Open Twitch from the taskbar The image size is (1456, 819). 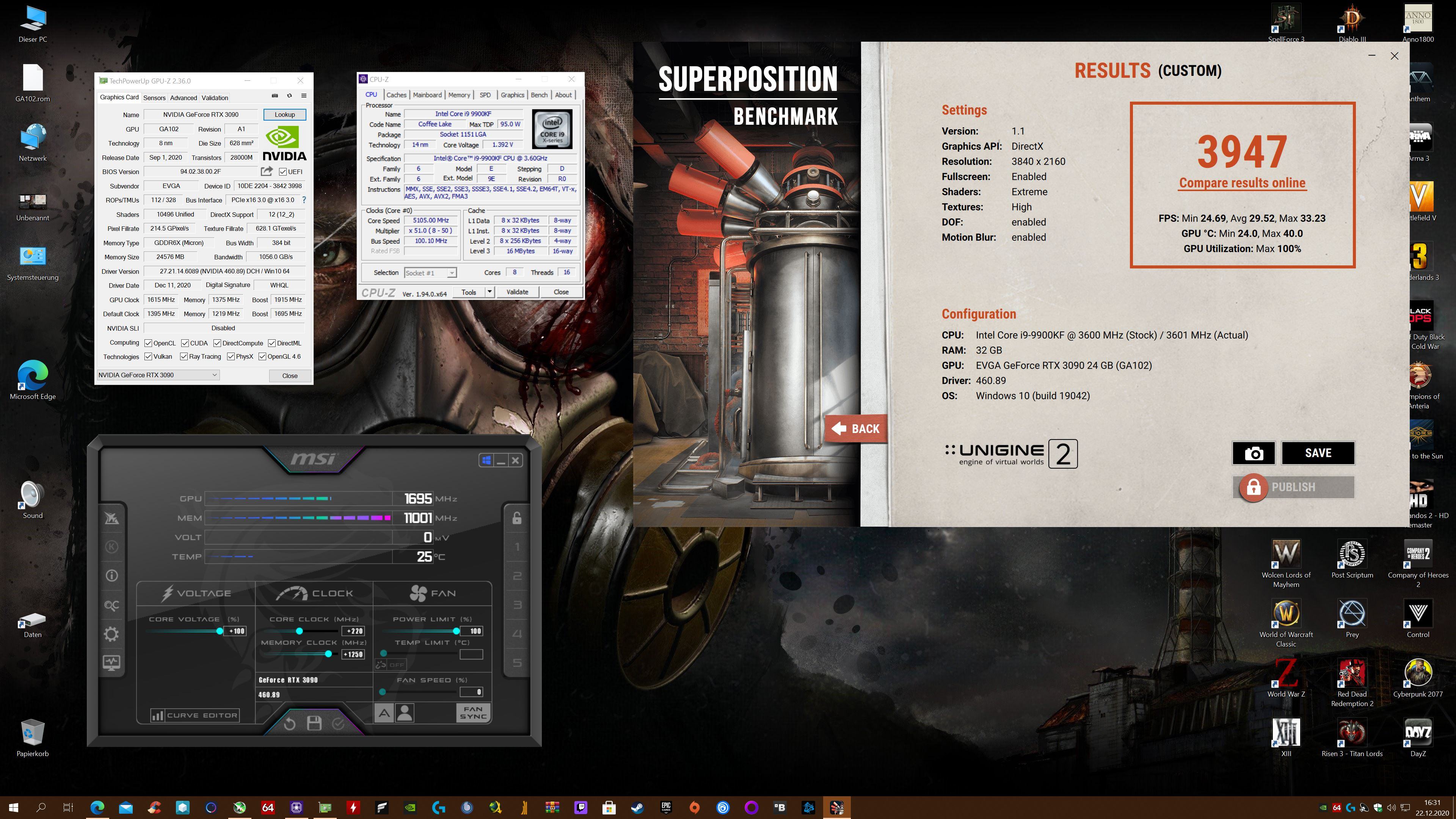pos(581,807)
